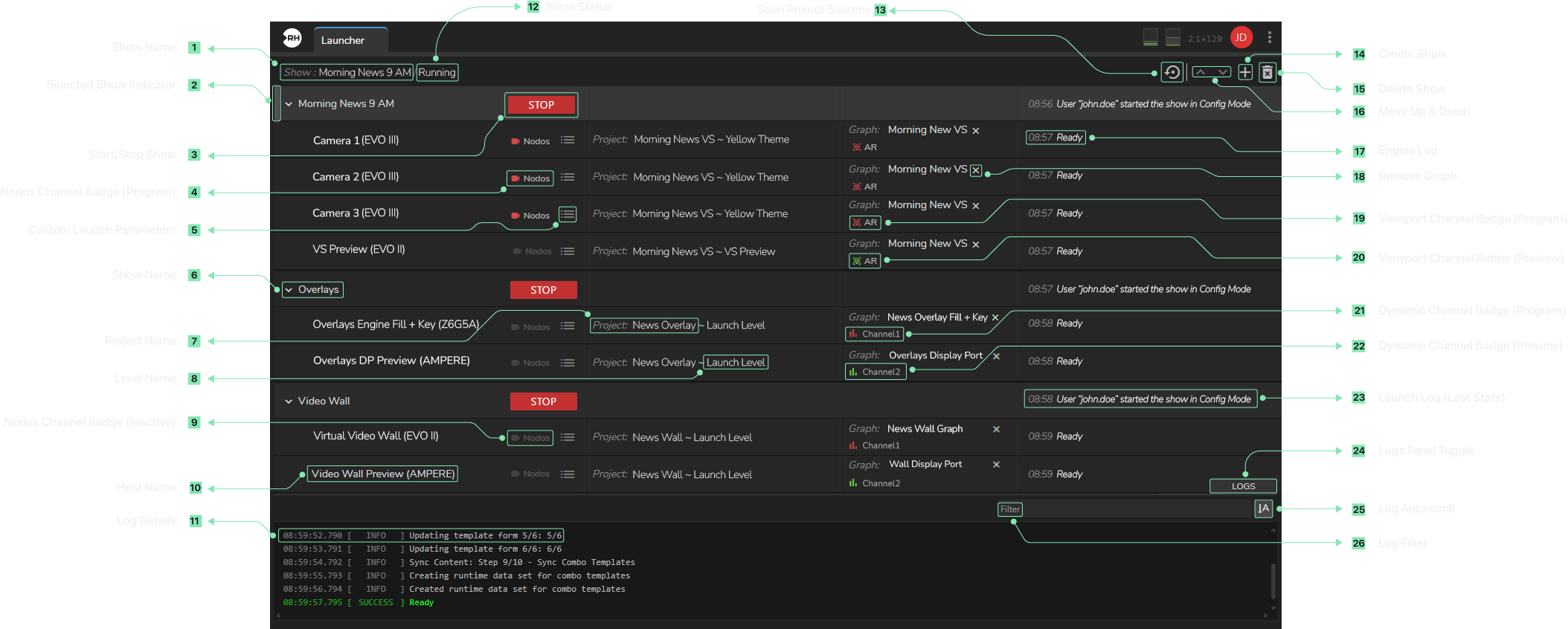Click the Create Show plus icon
The image size is (1568, 629).
1245,72
